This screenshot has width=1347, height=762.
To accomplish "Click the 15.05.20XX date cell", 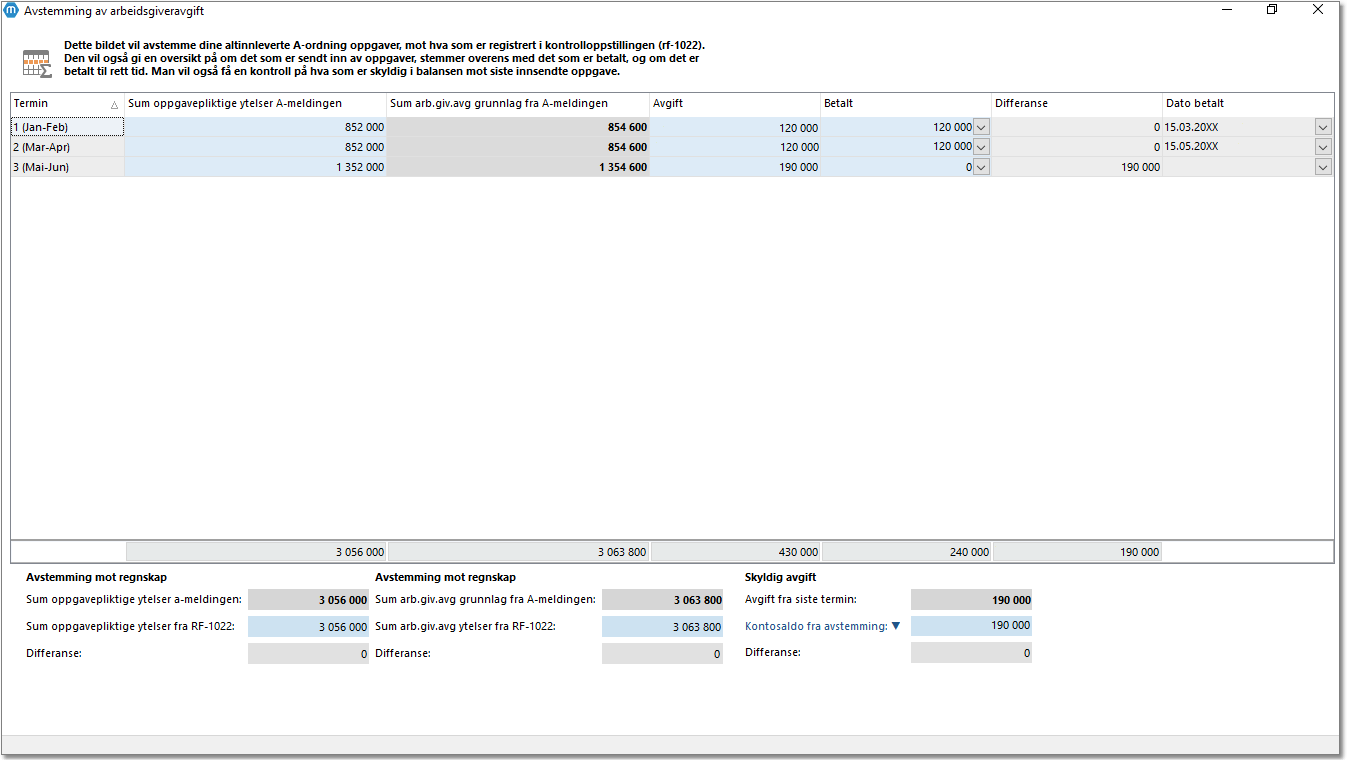I will point(1239,147).
